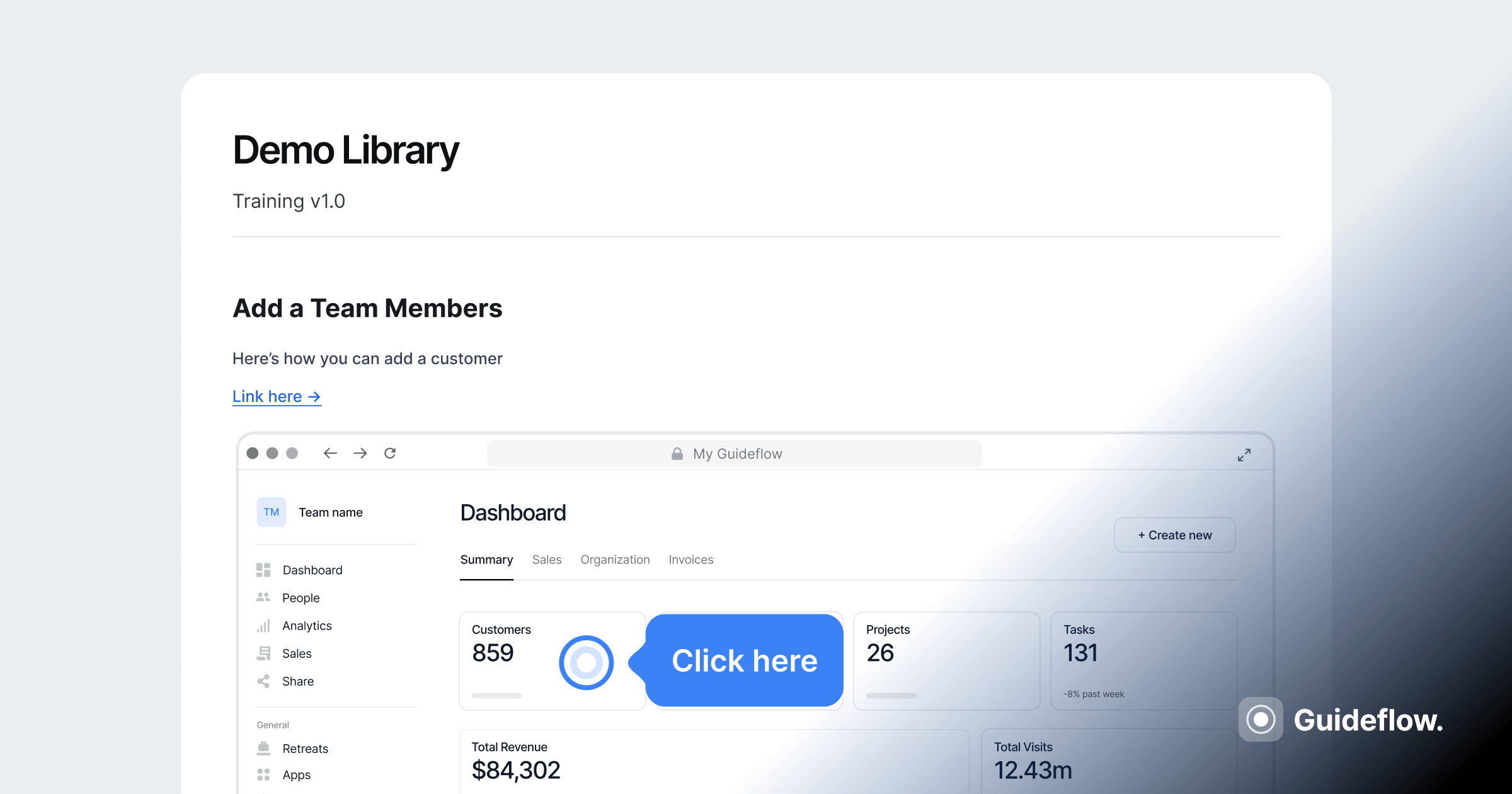1512x794 pixels.
Task: Click the browser back arrow icon
Action: pos(330,453)
